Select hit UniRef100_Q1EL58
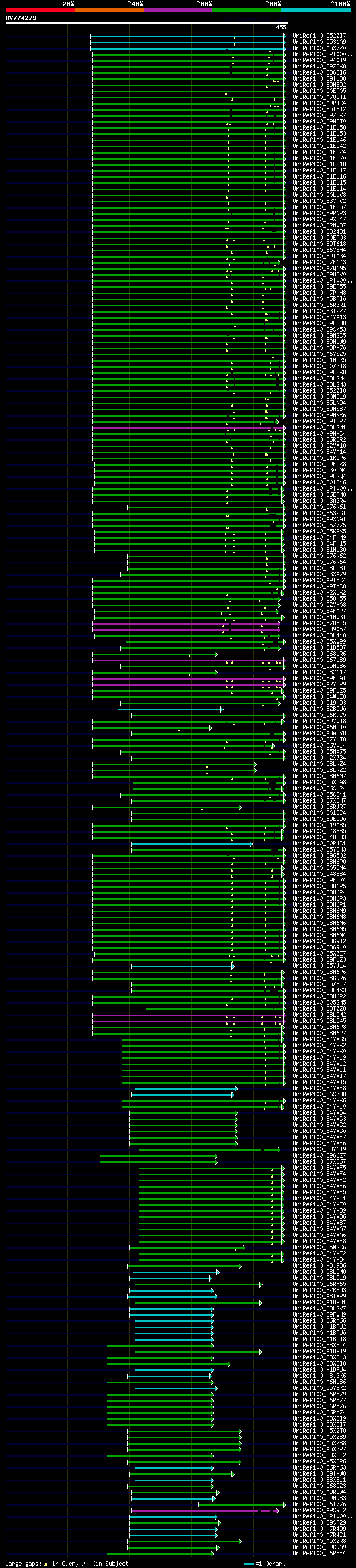 point(319,128)
